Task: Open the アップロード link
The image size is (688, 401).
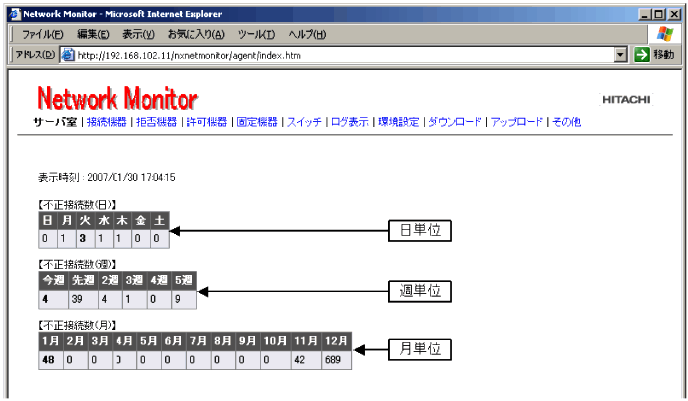Action: 516,122
